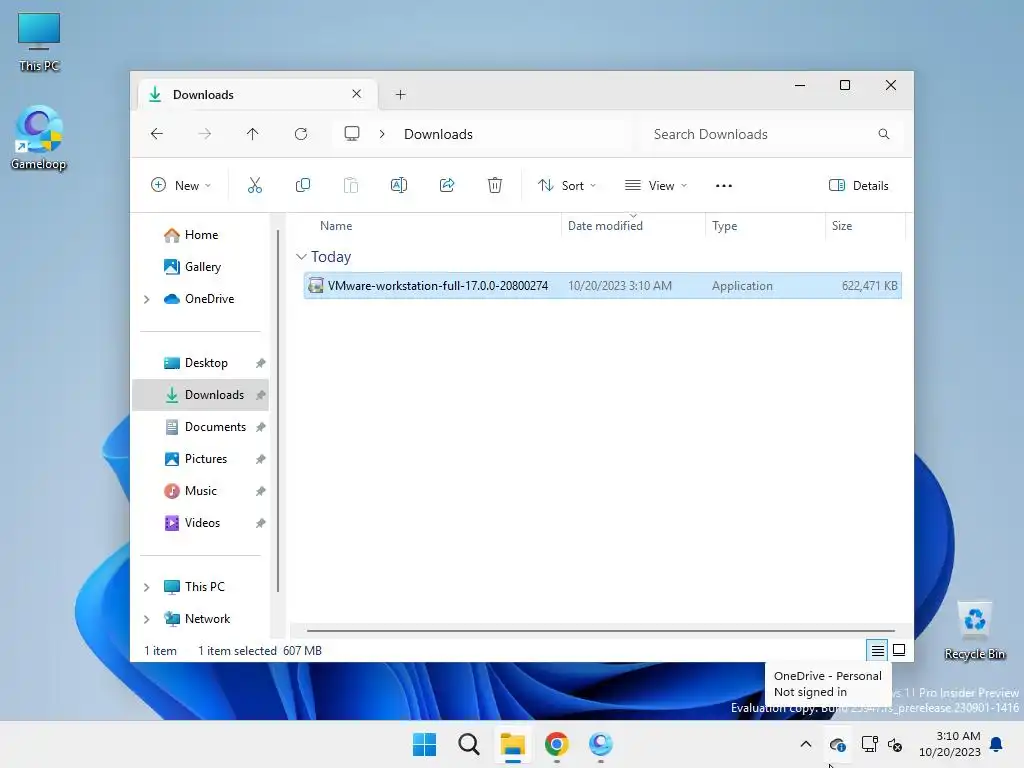Click the muted volume tray icon

tap(895, 744)
